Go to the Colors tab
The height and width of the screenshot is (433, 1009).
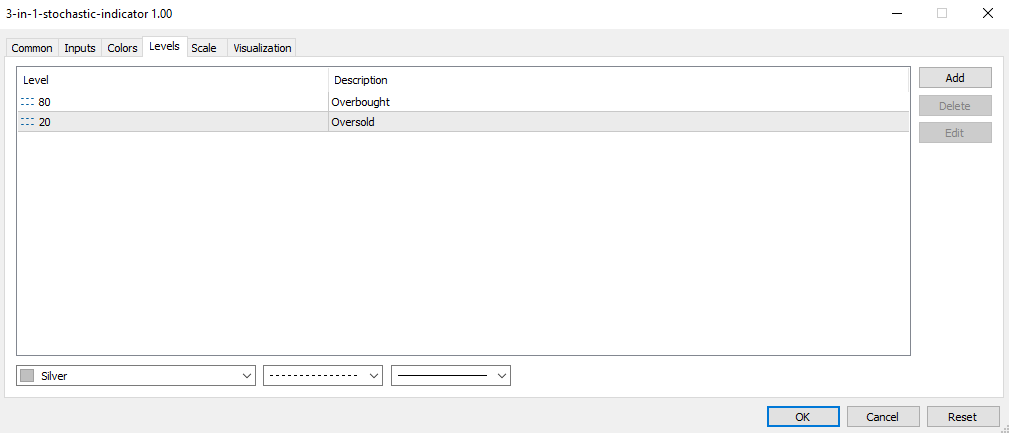pos(122,48)
